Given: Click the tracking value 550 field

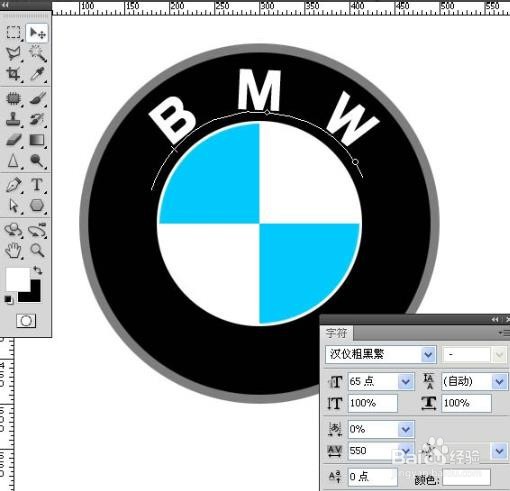Looking at the screenshot, I should 373,451.
